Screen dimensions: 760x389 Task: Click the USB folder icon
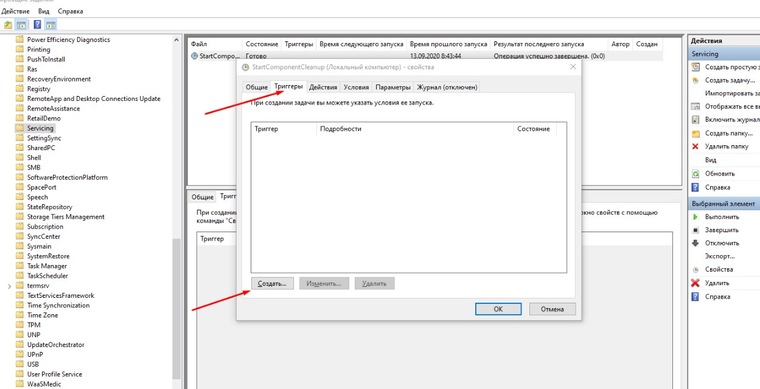click(x=19, y=364)
